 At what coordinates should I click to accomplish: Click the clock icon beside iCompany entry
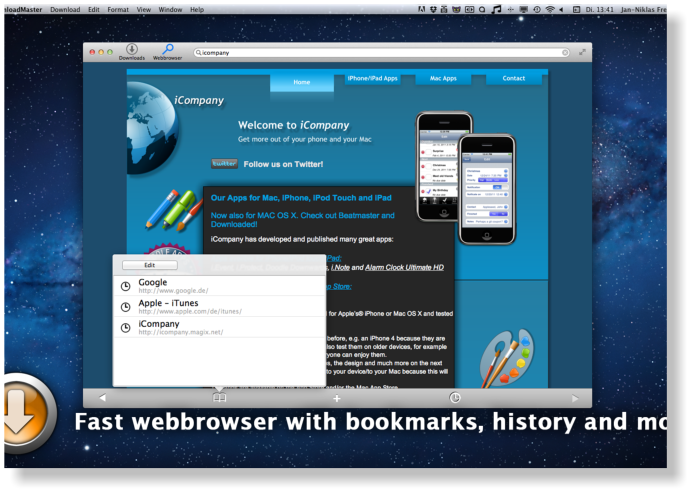126,328
